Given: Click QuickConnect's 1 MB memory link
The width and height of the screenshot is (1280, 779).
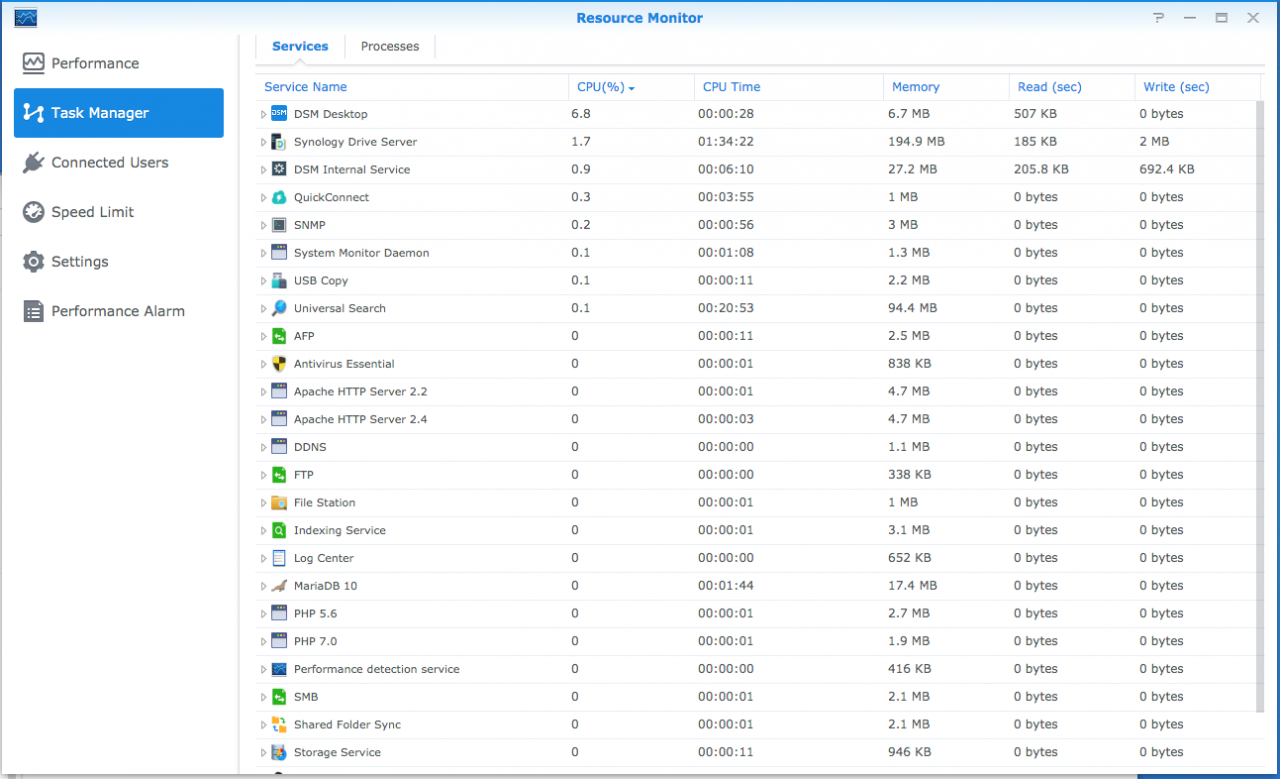Looking at the screenshot, I should coord(902,197).
